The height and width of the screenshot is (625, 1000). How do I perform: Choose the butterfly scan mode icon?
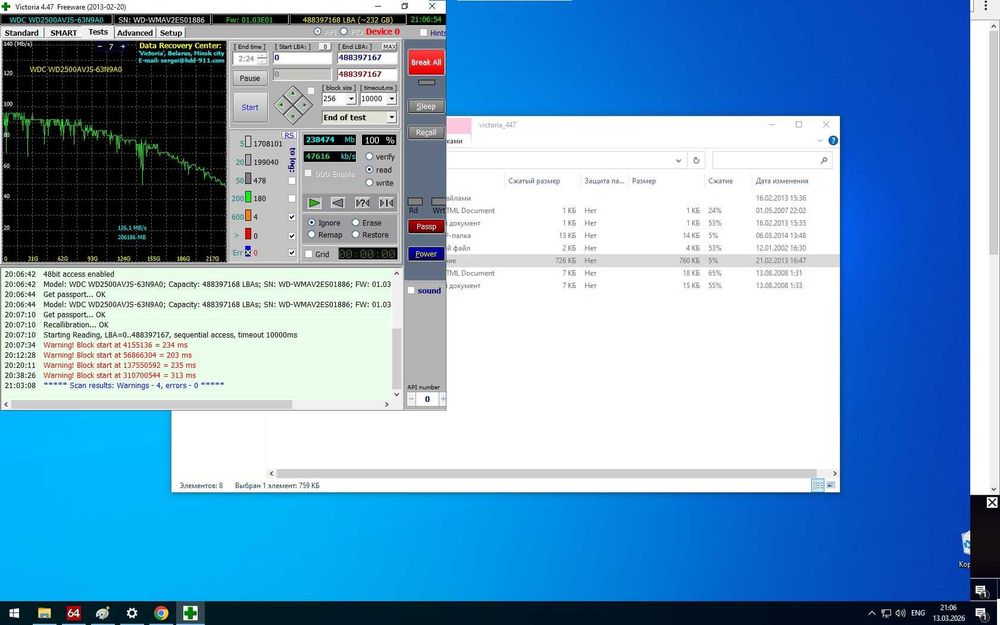click(x=386, y=203)
